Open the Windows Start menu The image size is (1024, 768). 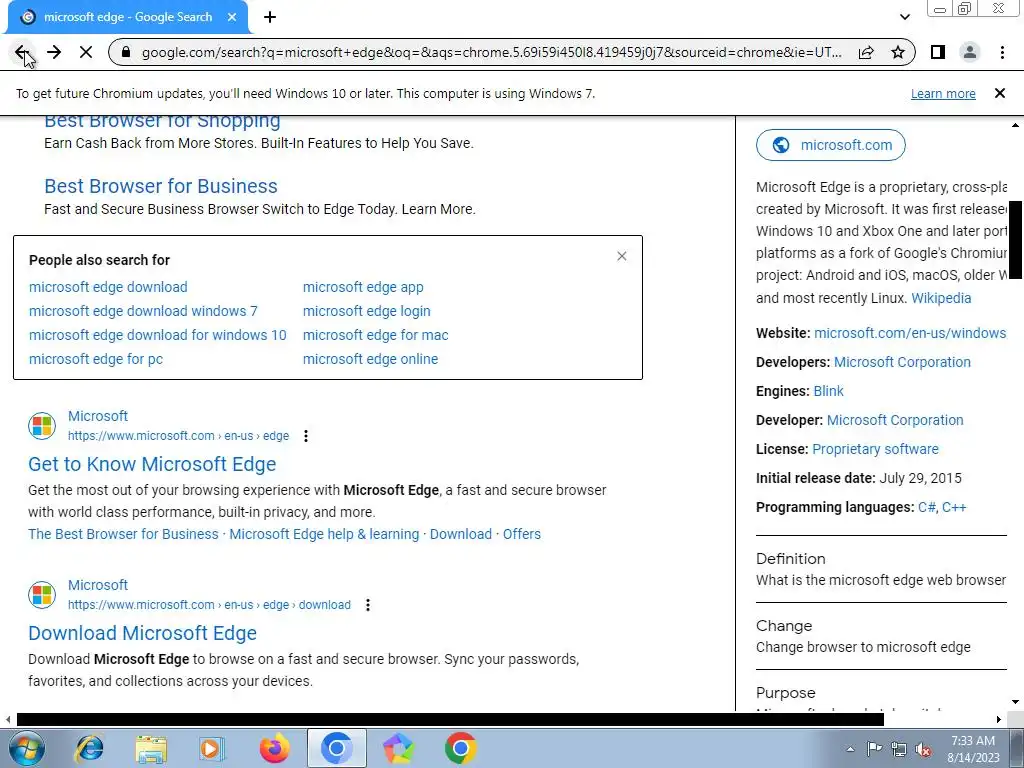click(x=26, y=748)
